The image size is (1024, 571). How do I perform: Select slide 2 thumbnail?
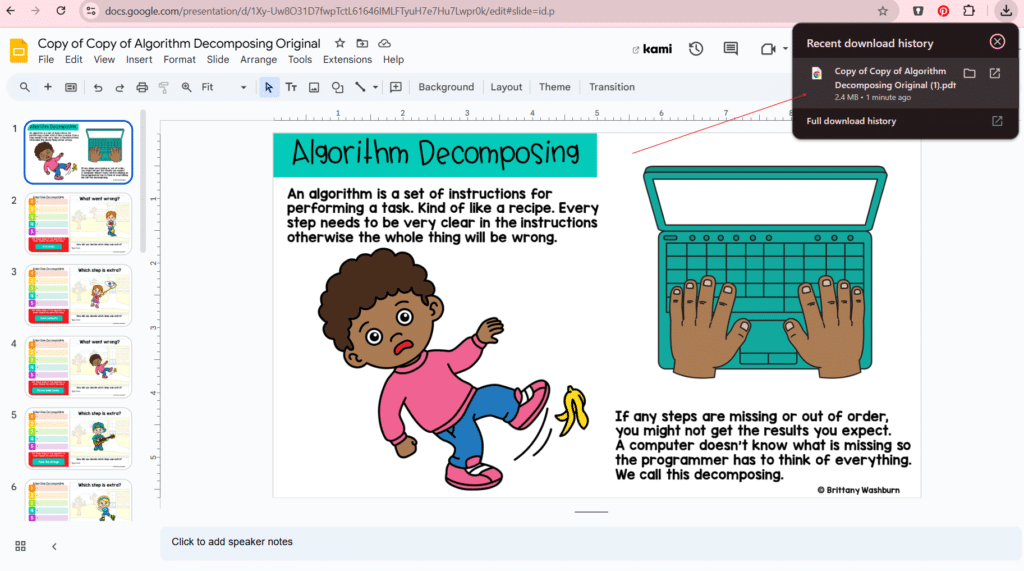pyautogui.click(x=78, y=223)
